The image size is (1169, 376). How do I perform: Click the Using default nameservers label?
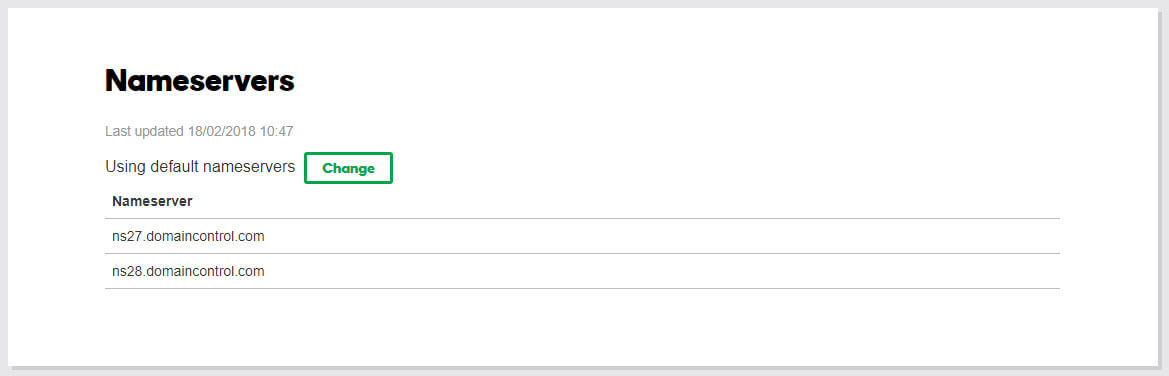(x=200, y=166)
